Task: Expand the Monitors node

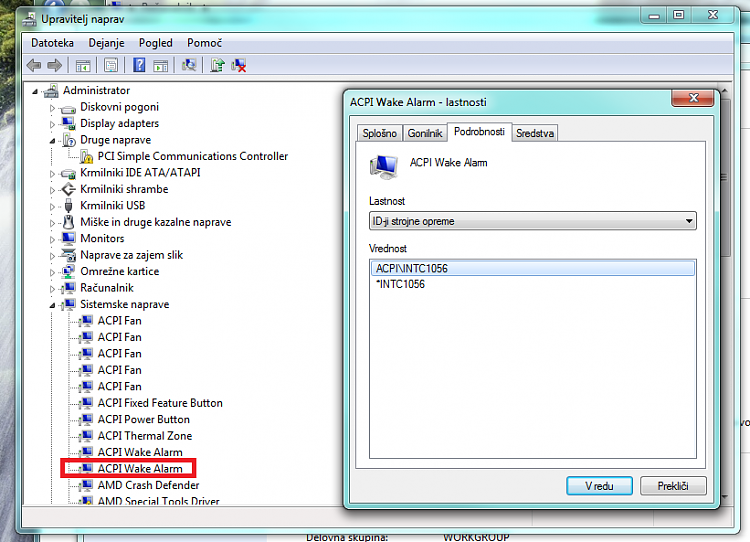Action: (x=52, y=239)
